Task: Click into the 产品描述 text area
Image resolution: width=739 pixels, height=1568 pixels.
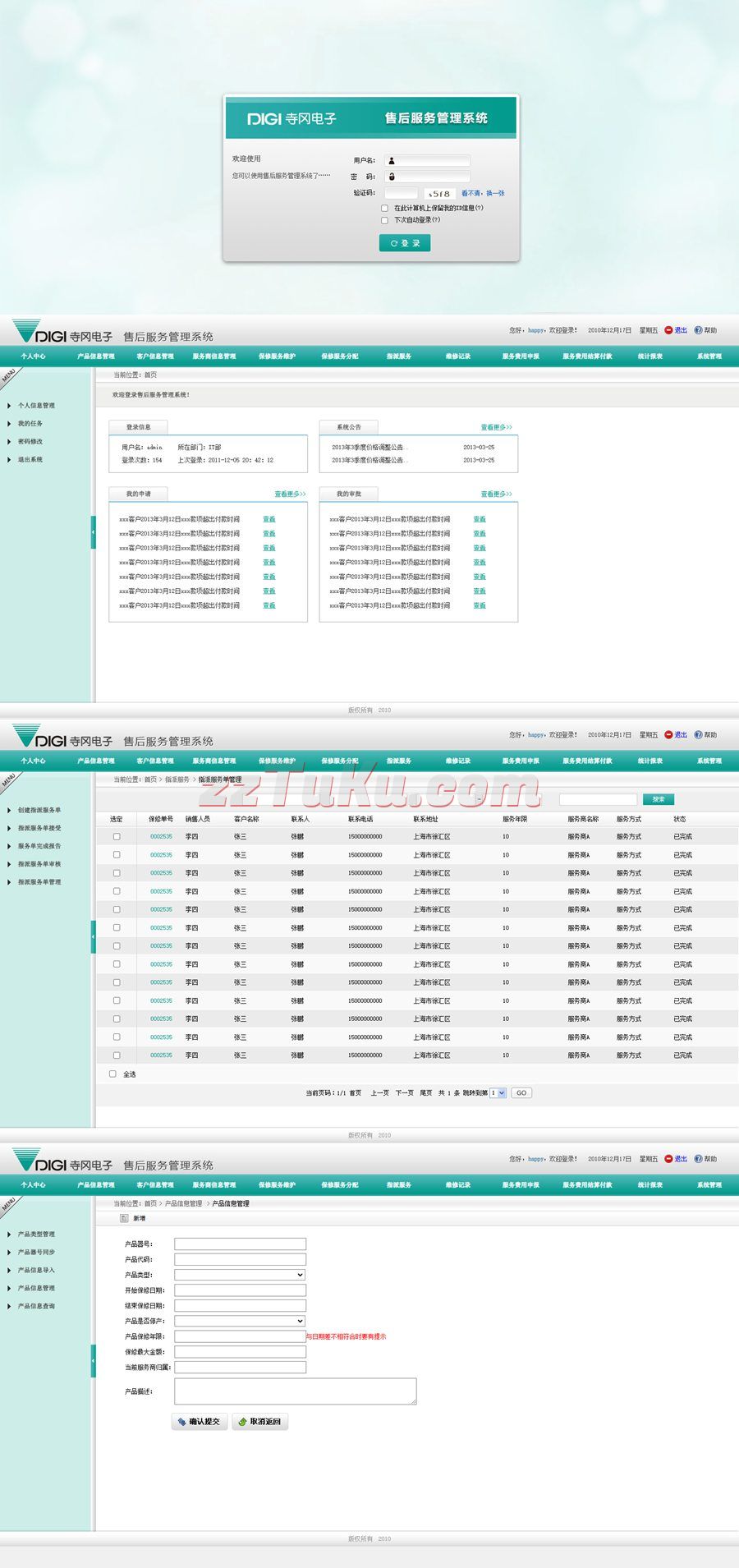Action: click(295, 1391)
